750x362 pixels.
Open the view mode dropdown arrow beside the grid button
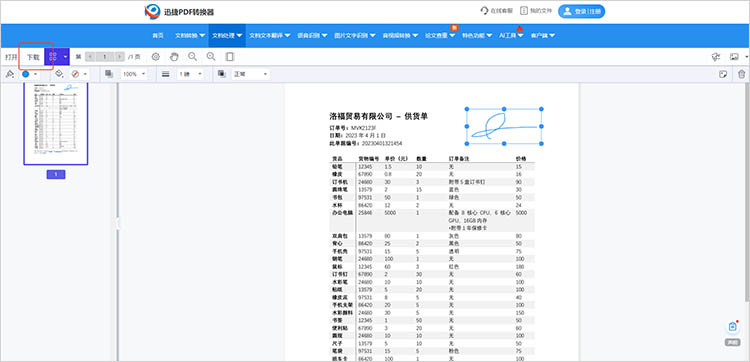point(65,57)
